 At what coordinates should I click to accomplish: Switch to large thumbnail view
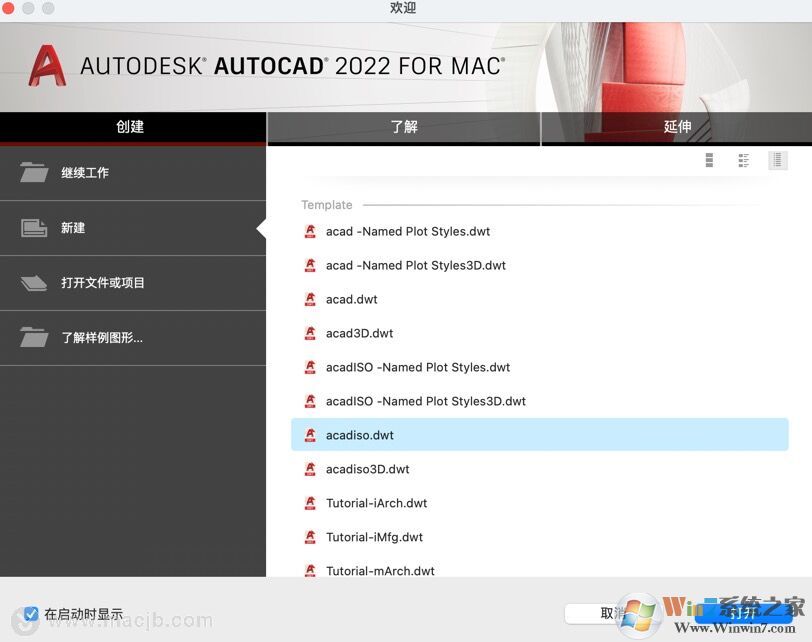709,160
